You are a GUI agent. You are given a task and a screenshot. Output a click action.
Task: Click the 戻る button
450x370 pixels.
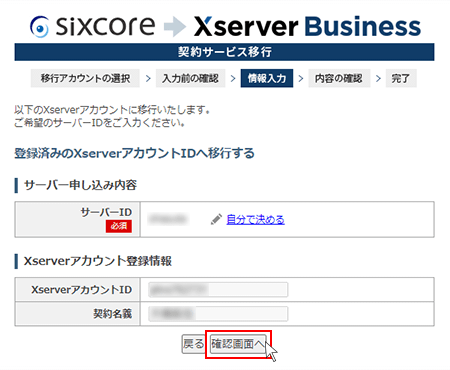tap(193, 344)
